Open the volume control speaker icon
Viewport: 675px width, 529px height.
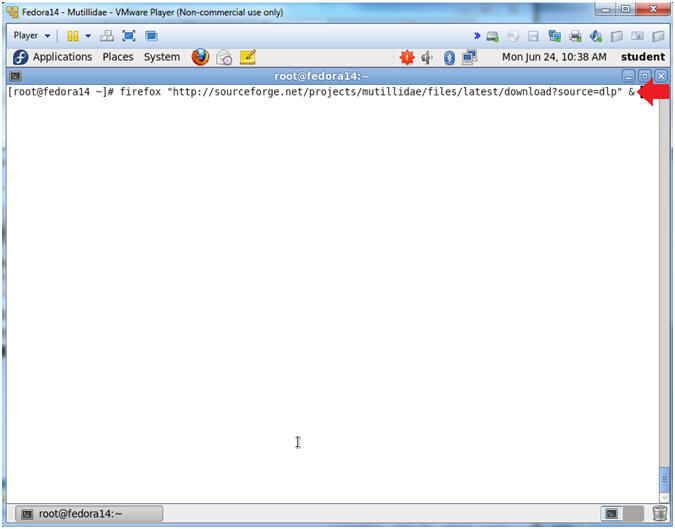[427, 57]
